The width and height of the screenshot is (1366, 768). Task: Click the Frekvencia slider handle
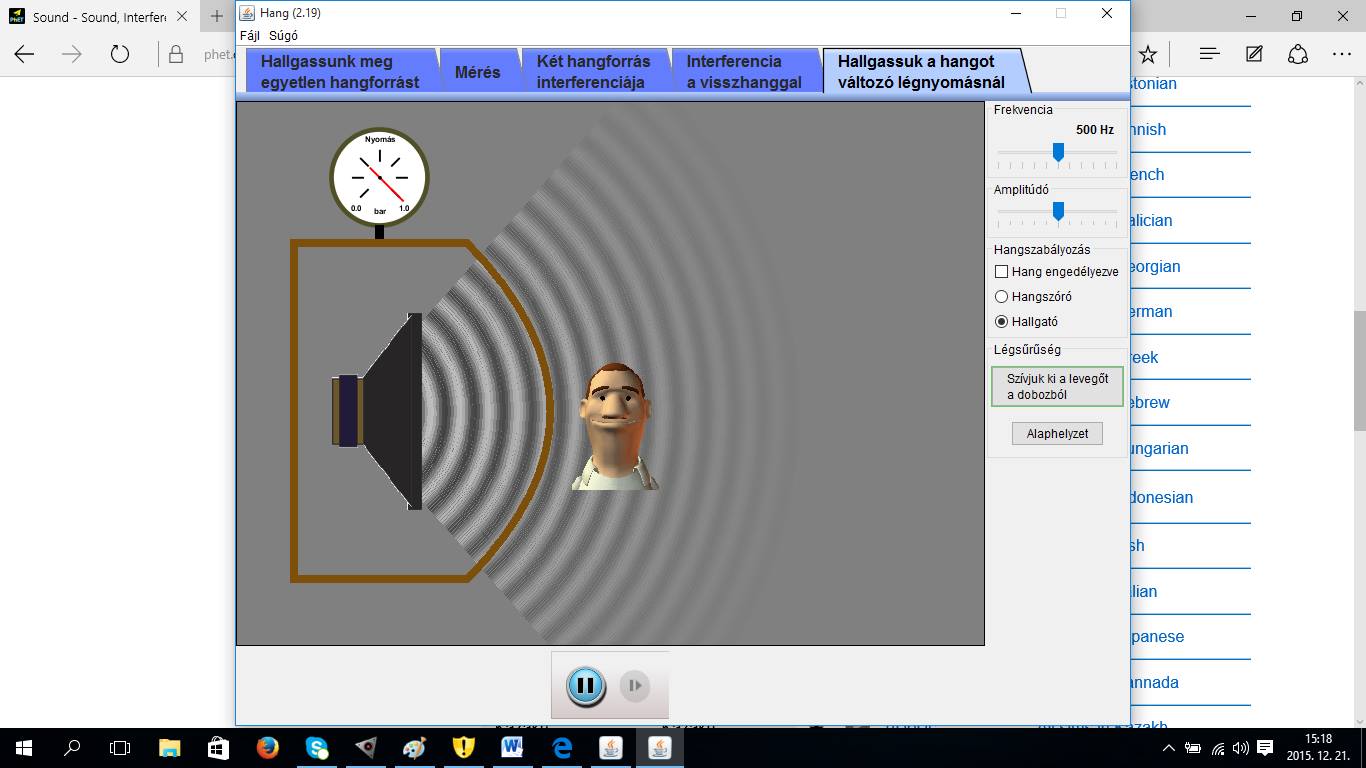[1058, 153]
